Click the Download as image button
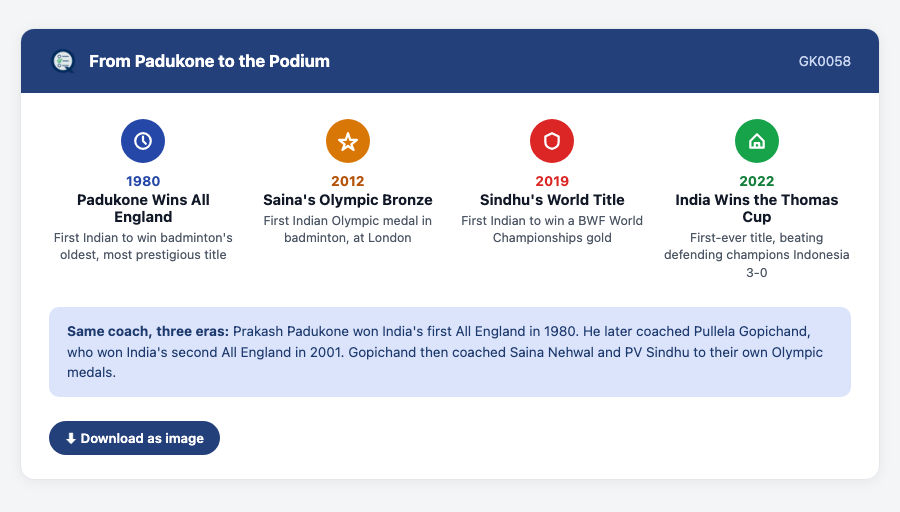The height and width of the screenshot is (512, 900). [134, 438]
